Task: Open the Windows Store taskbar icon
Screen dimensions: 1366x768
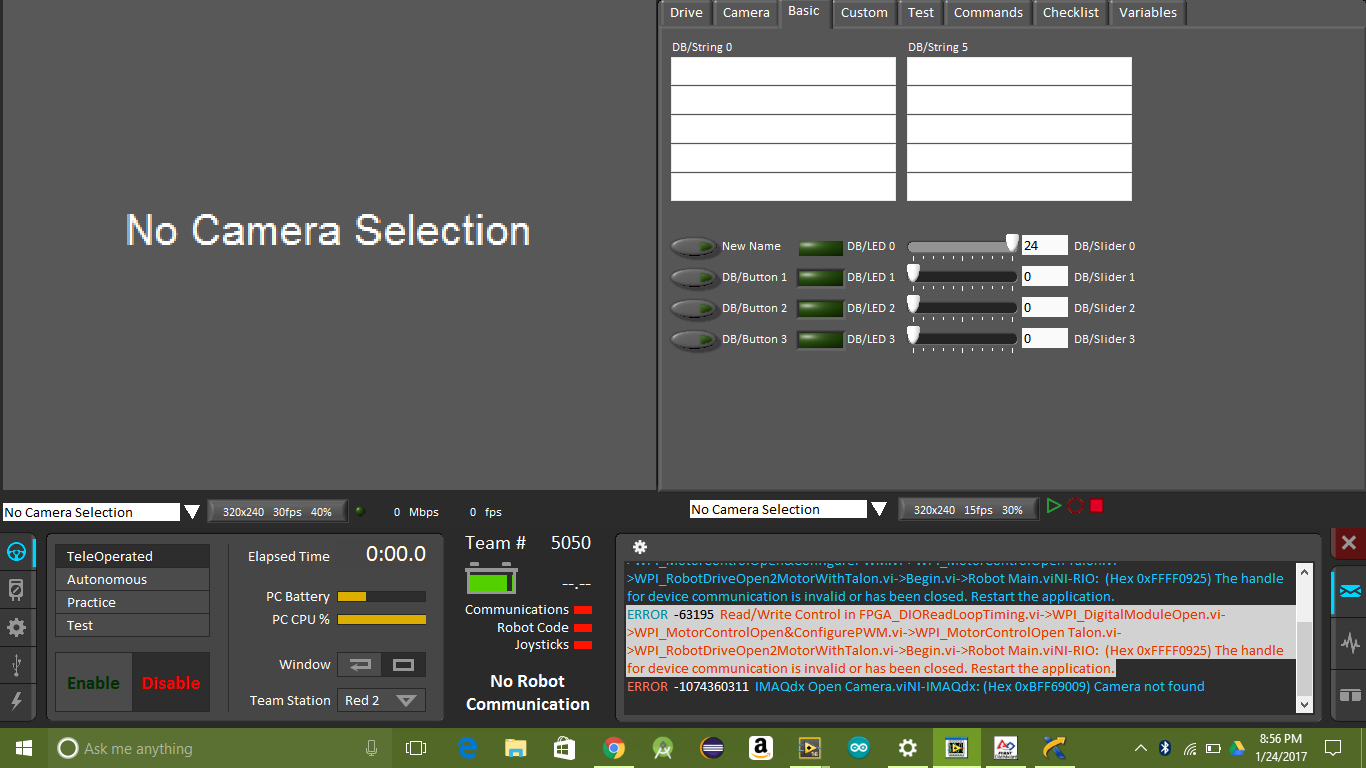Action: 564,748
